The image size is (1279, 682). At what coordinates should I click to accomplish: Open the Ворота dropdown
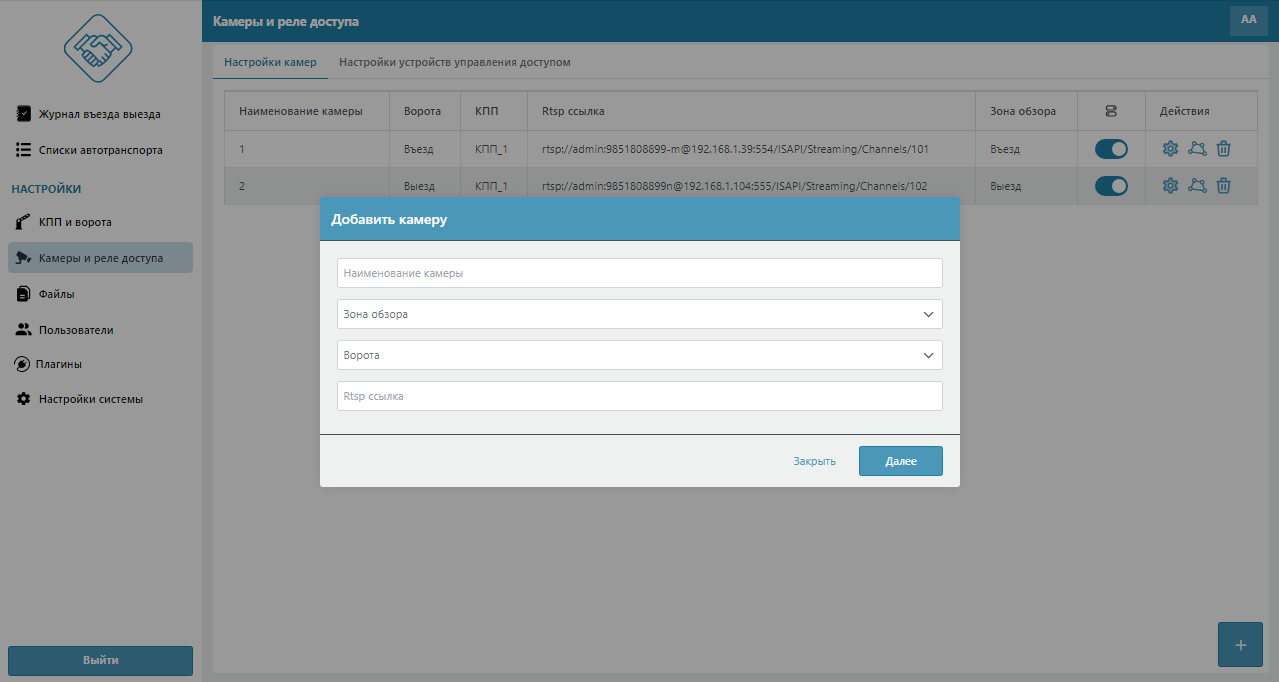640,355
